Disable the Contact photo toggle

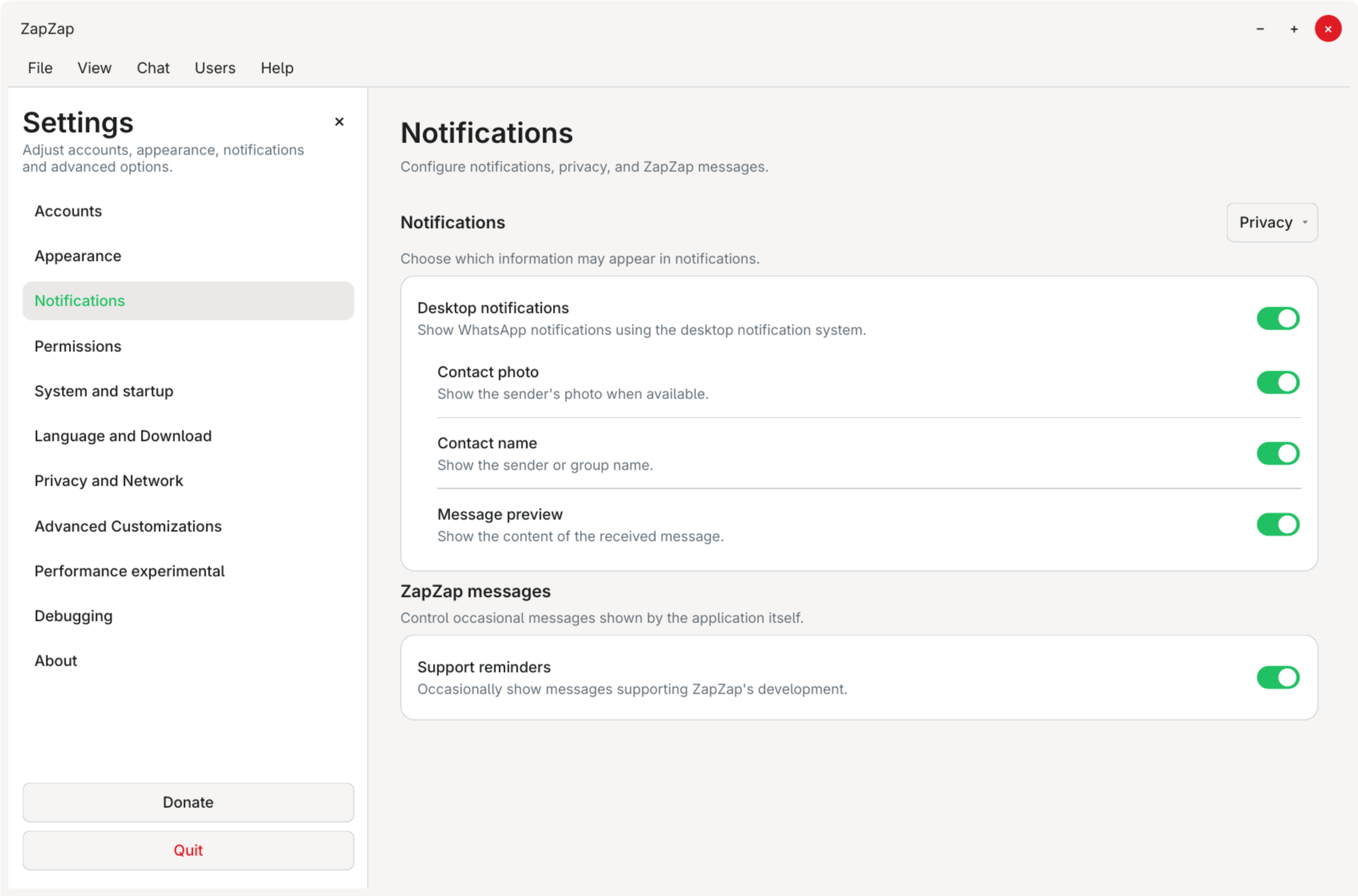1277,382
